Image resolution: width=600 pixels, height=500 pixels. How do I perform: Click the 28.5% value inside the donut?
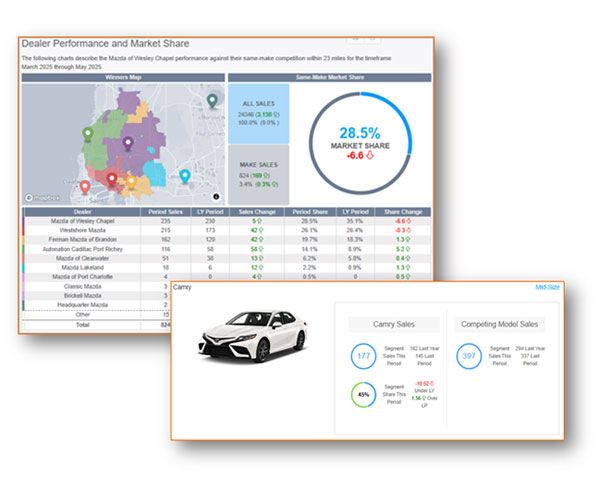(x=360, y=133)
